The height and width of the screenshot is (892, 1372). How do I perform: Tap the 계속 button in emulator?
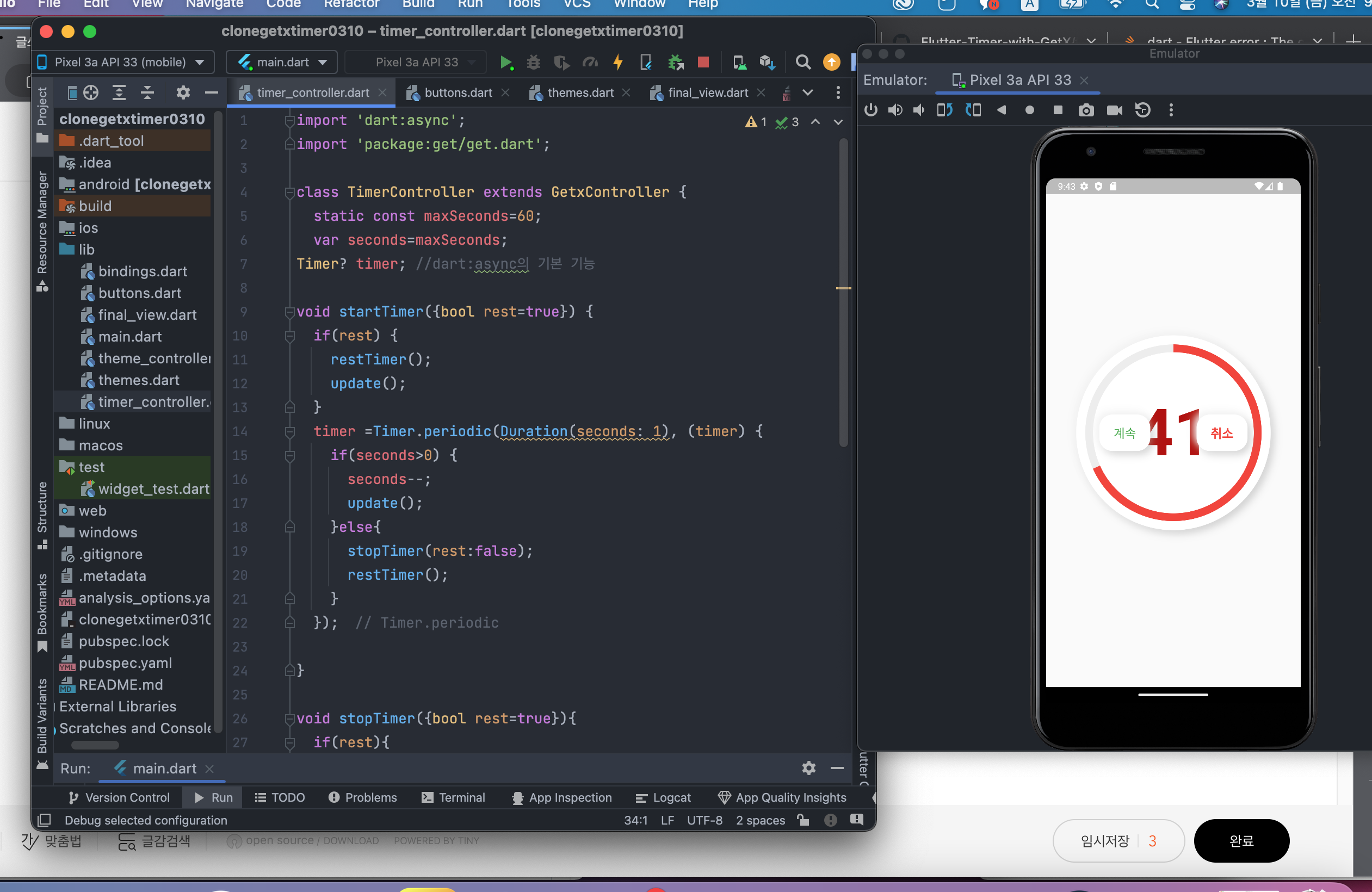1124,433
